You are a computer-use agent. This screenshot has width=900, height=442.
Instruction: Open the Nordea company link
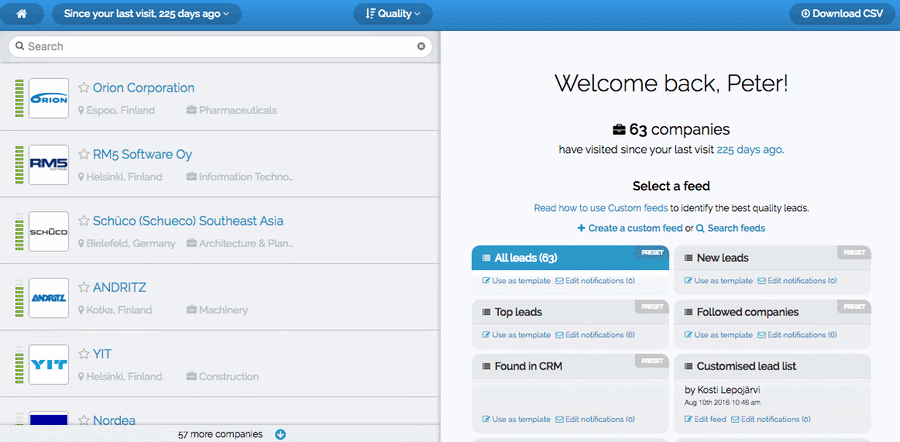114,421
